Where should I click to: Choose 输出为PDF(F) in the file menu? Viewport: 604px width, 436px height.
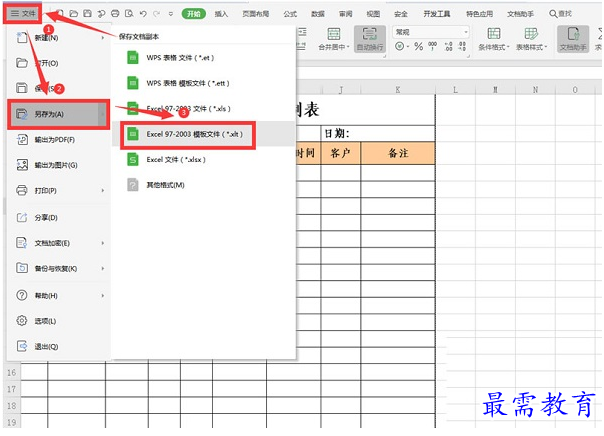pyautogui.click(x=59, y=139)
